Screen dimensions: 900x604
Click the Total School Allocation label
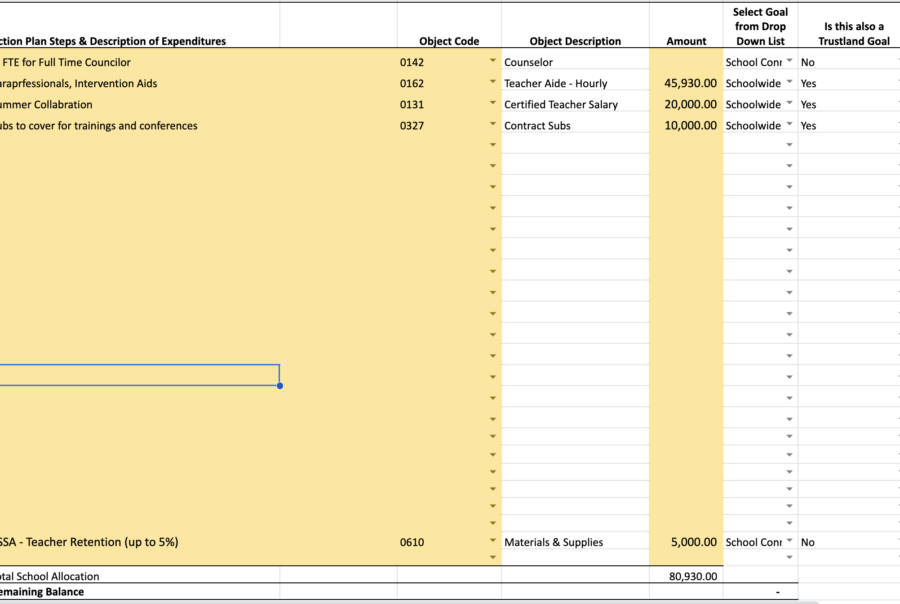49,576
